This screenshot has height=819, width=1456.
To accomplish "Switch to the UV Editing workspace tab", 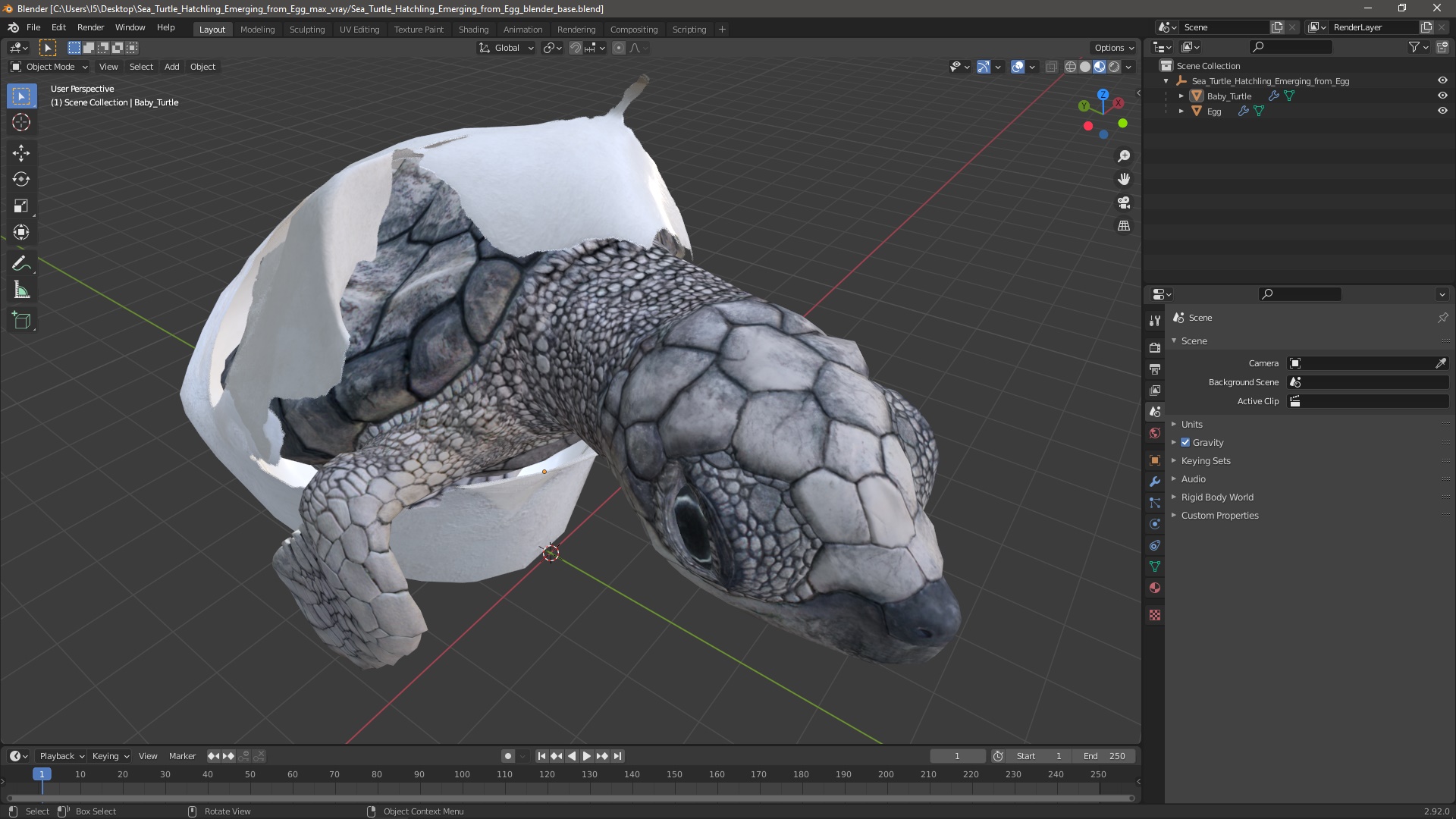I will (x=359, y=30).
